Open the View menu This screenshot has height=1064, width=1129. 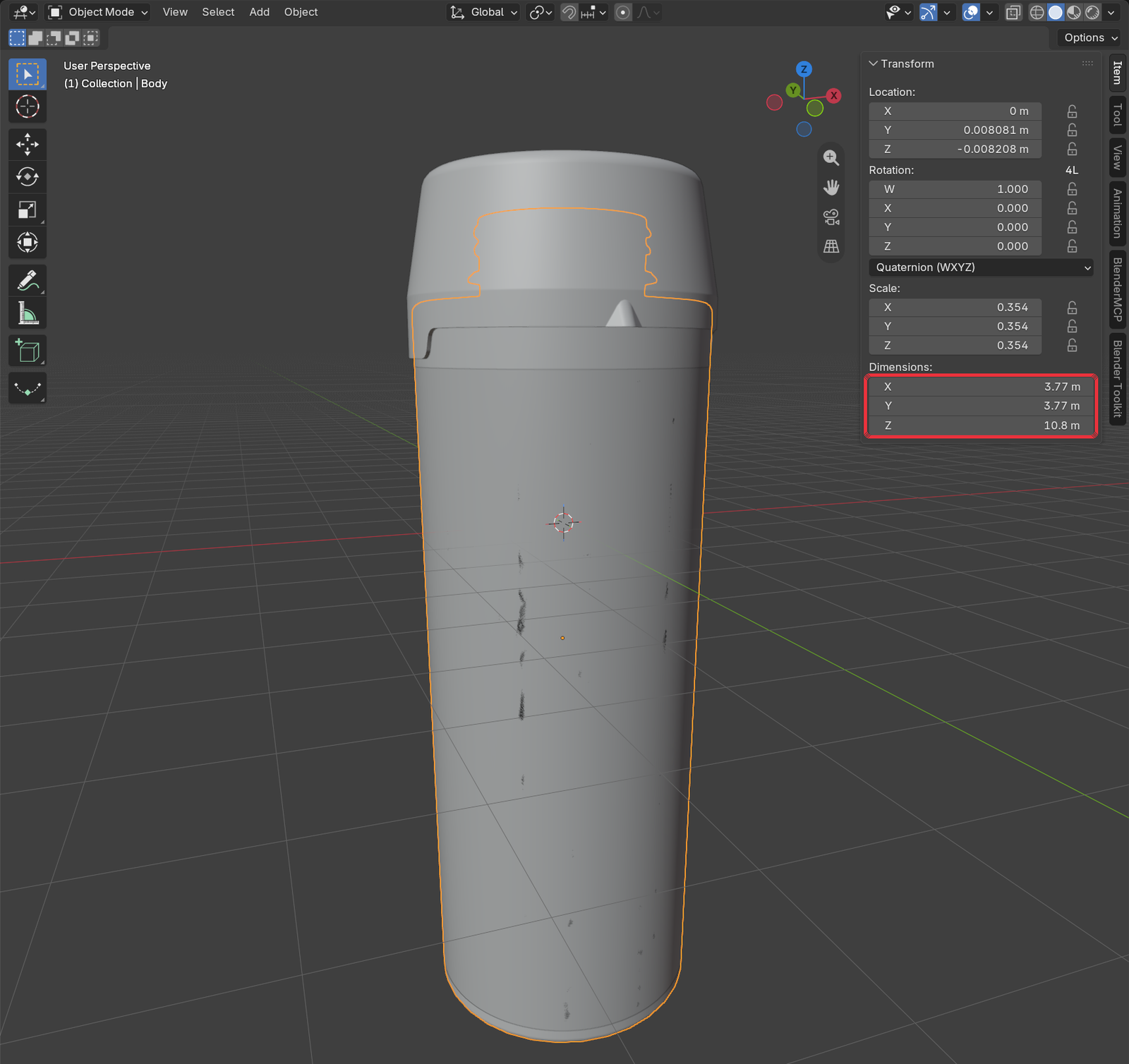tap(175, 12)
